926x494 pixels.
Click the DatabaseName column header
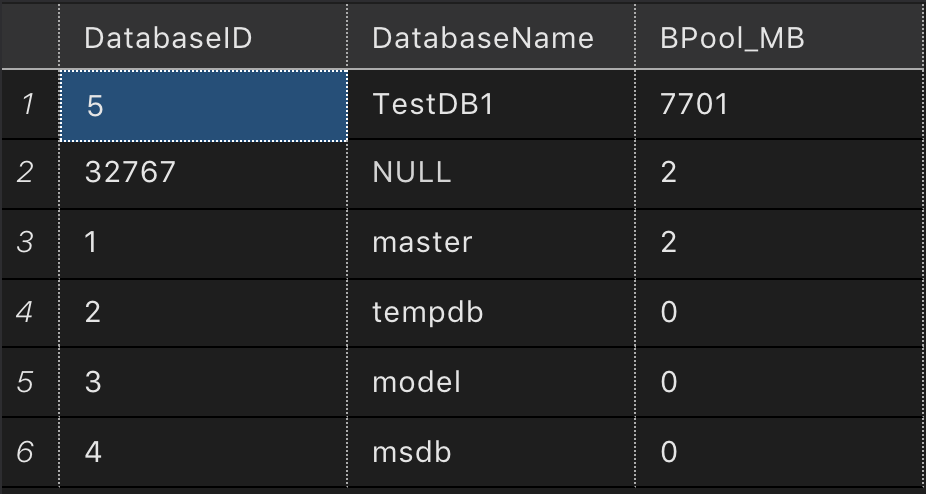(491, 37)
